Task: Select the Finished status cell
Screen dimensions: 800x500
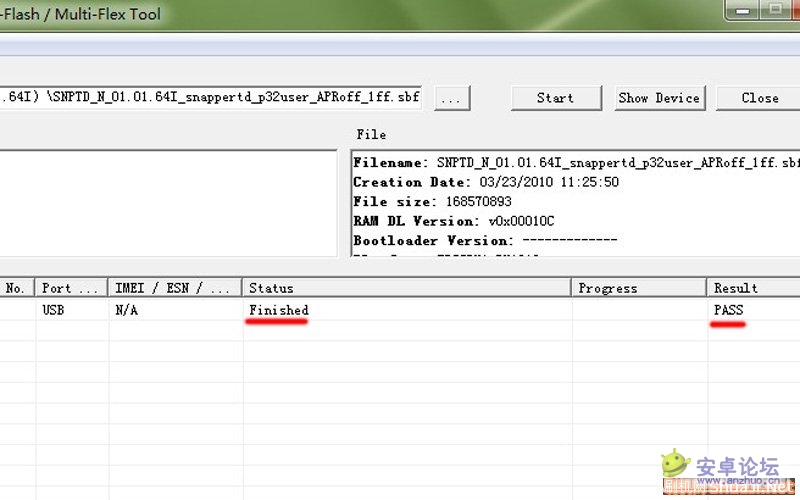Action: [x=279, y=310]
